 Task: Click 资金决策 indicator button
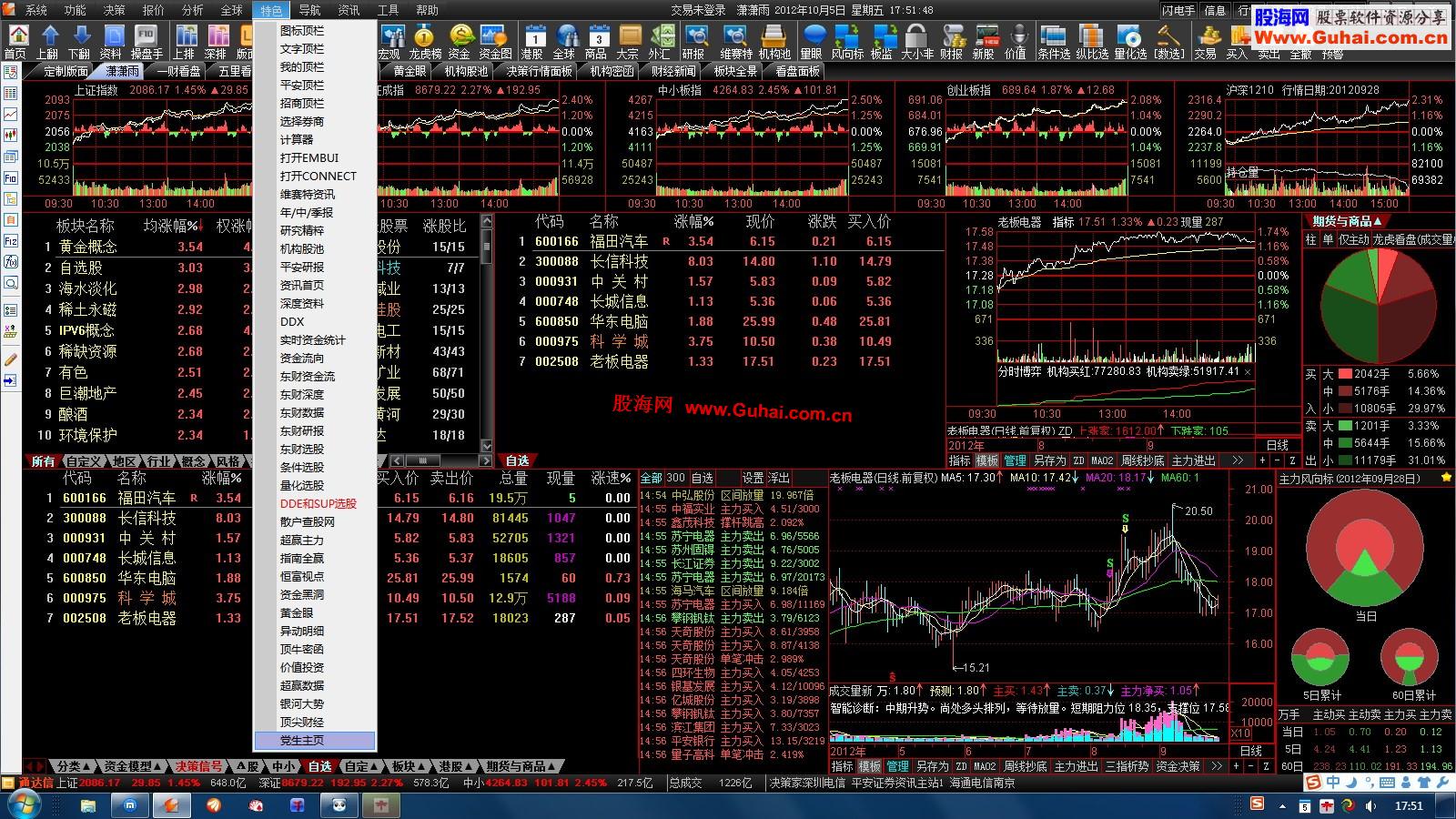pos(1178,766)
